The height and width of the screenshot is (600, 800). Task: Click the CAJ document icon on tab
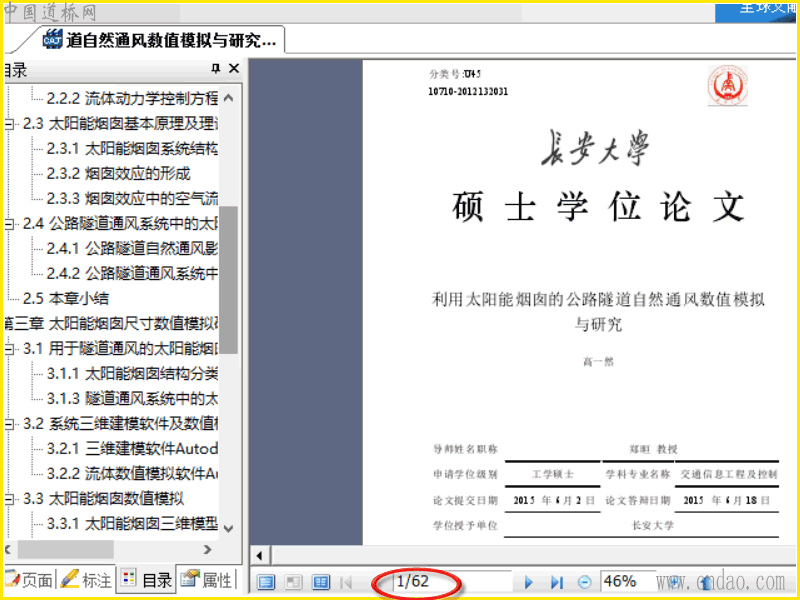[53, 40]
